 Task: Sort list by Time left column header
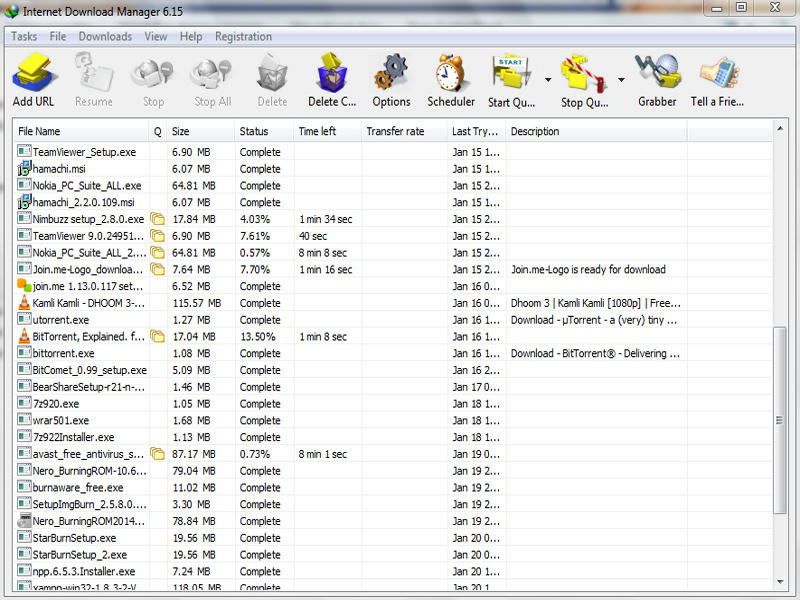tap(328, 132)
